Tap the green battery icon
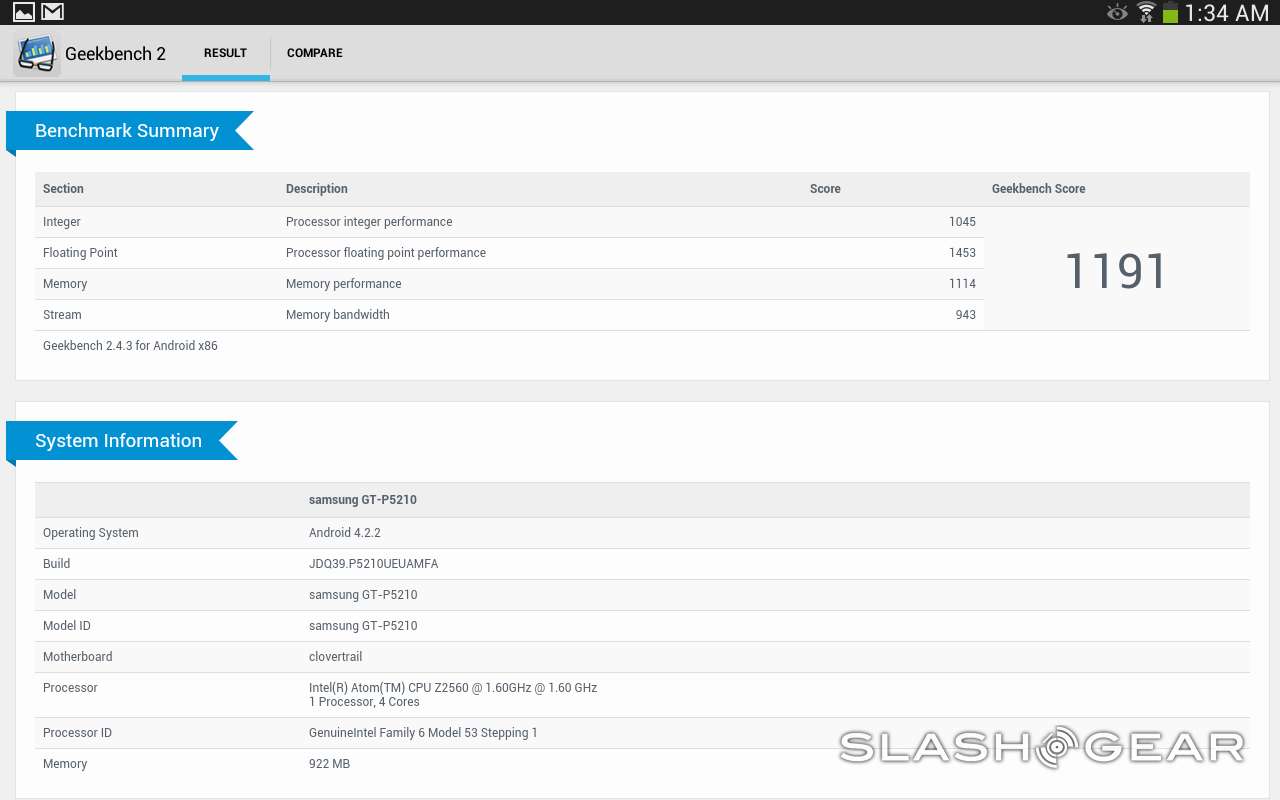The height and width of the screenshot is (800, 1280). click(x=1170, y=12)
